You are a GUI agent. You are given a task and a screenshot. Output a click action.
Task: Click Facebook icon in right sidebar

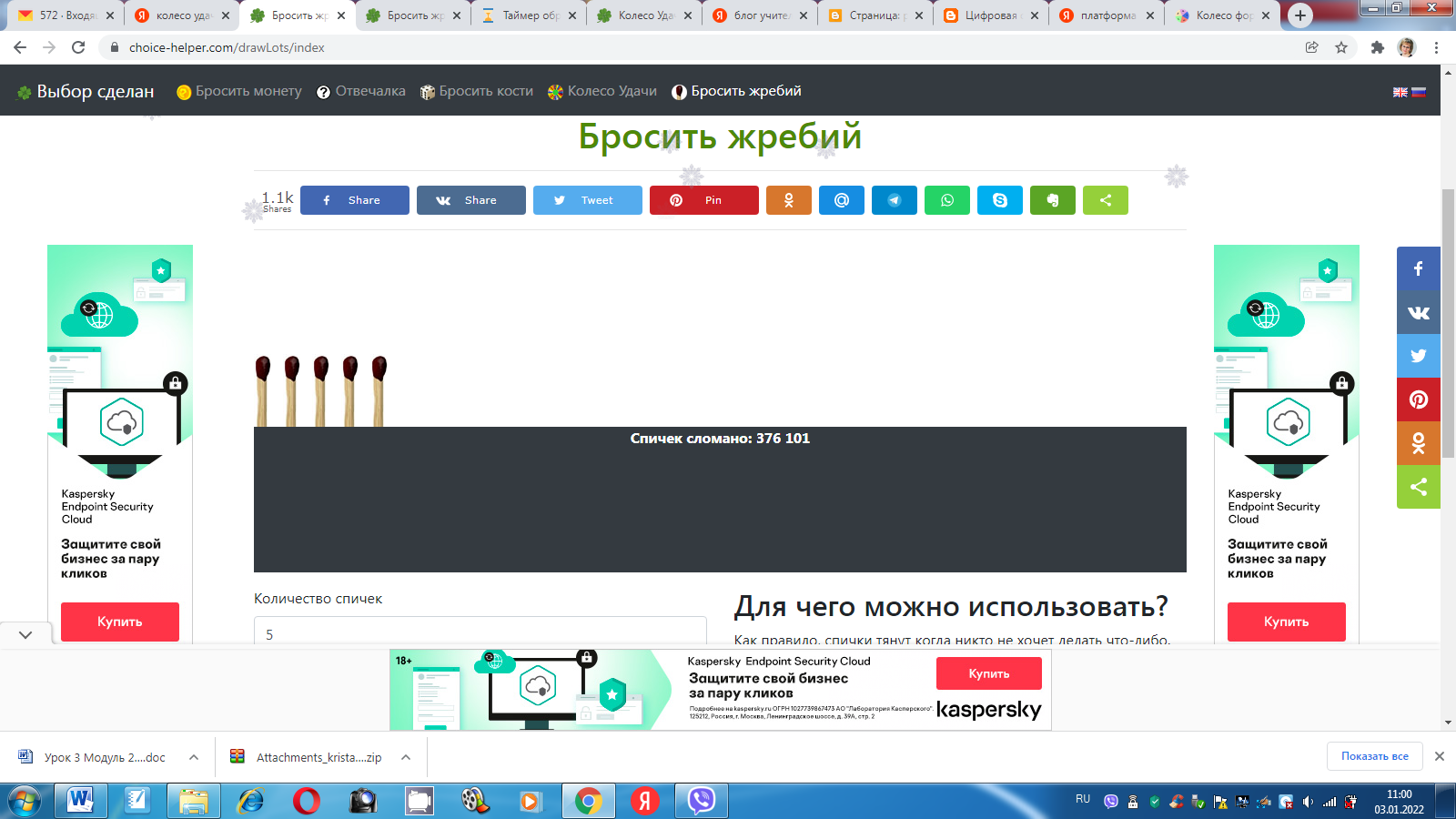point(1419,268)
